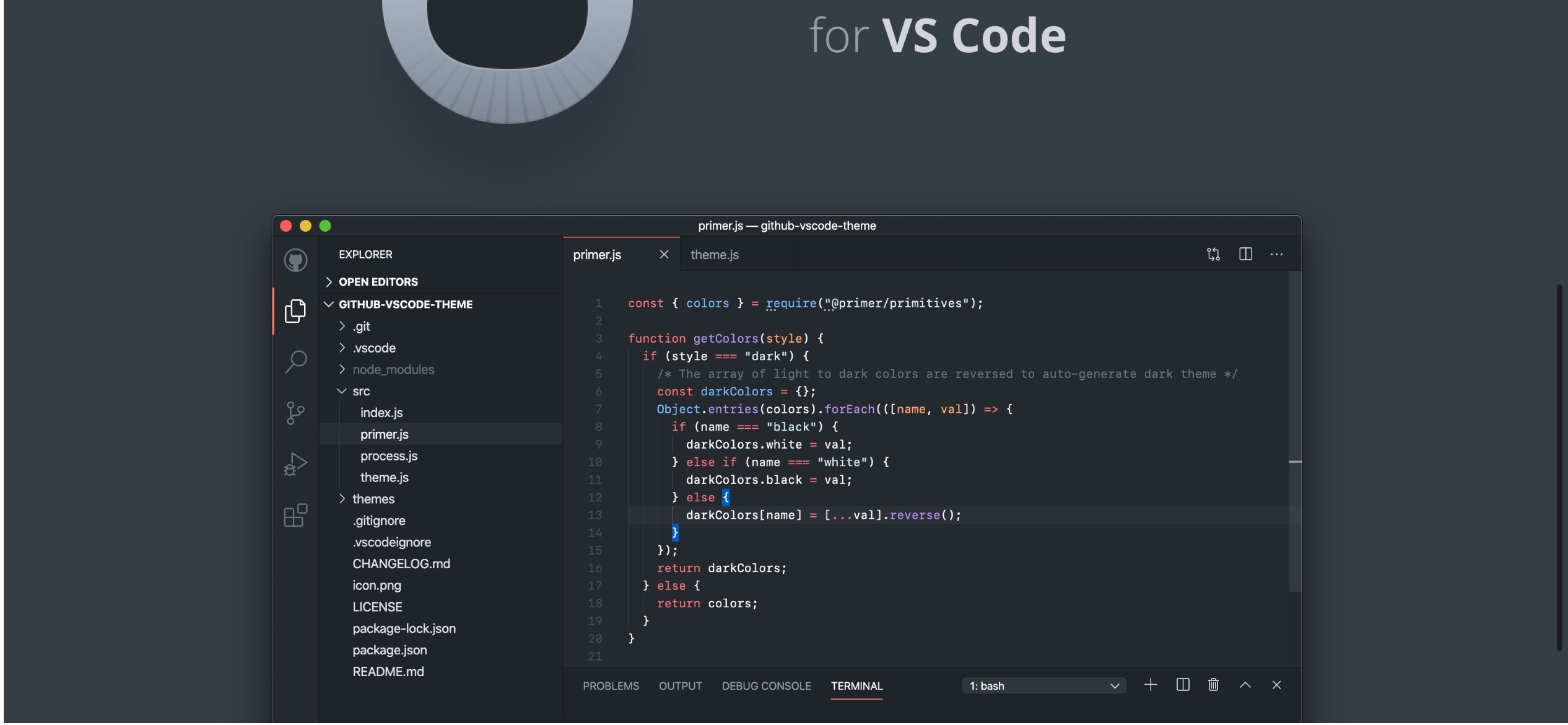
Task: Close the primer.js editor tab
Action: 664,255
